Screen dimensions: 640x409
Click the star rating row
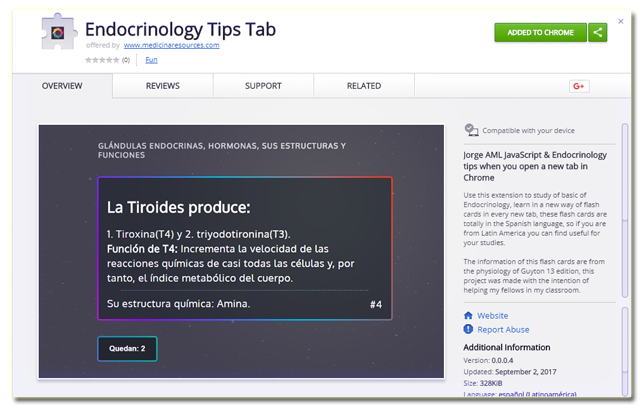point(102,60)
